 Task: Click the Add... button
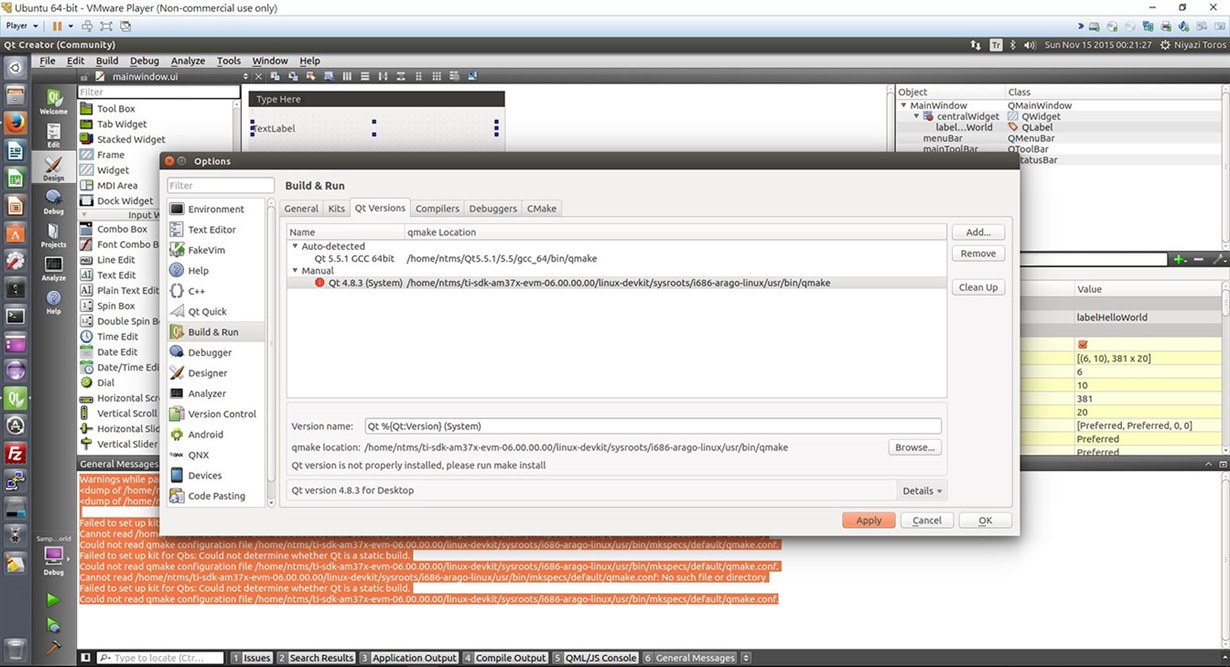[x=978, y=232]
